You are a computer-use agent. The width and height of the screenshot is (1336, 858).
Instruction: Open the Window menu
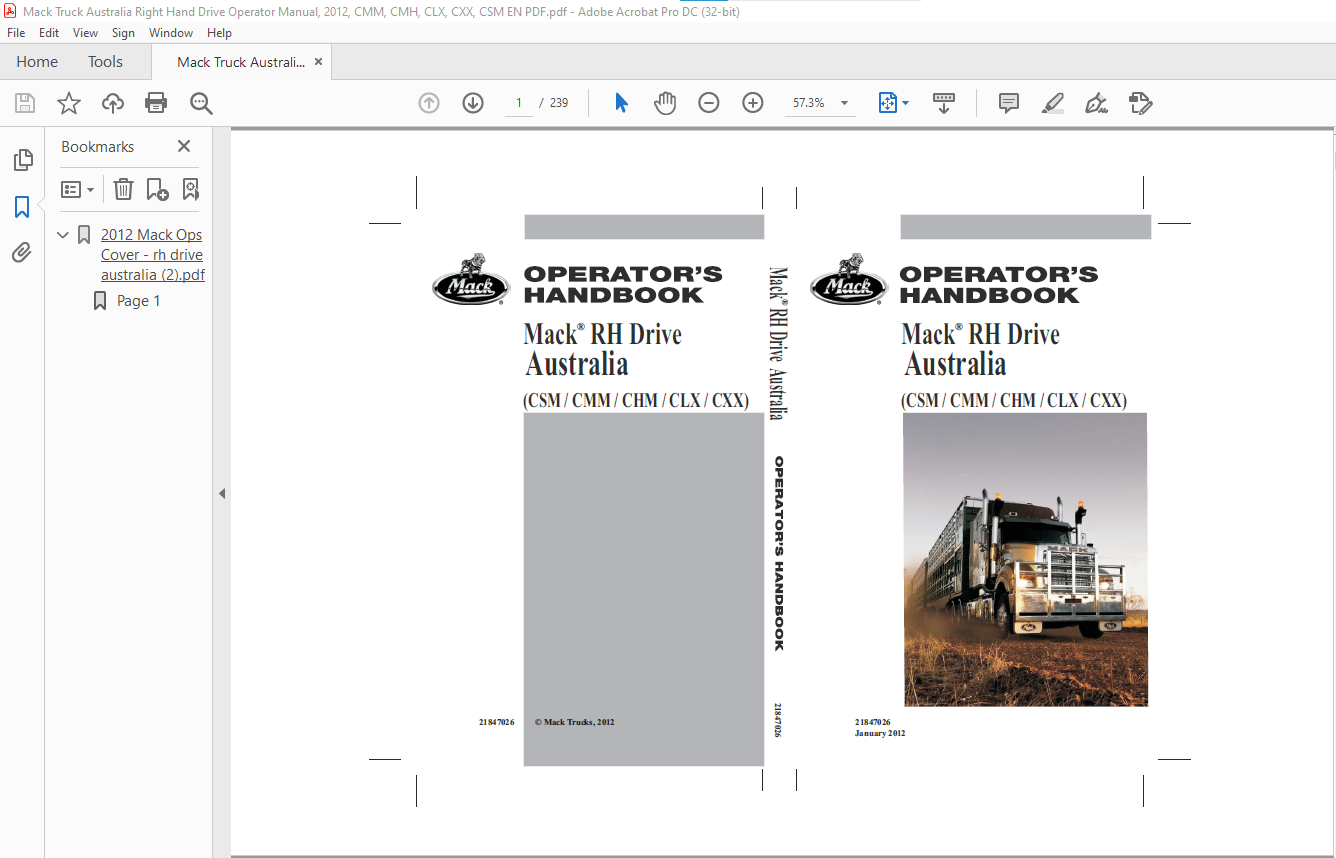coord(171,33)
